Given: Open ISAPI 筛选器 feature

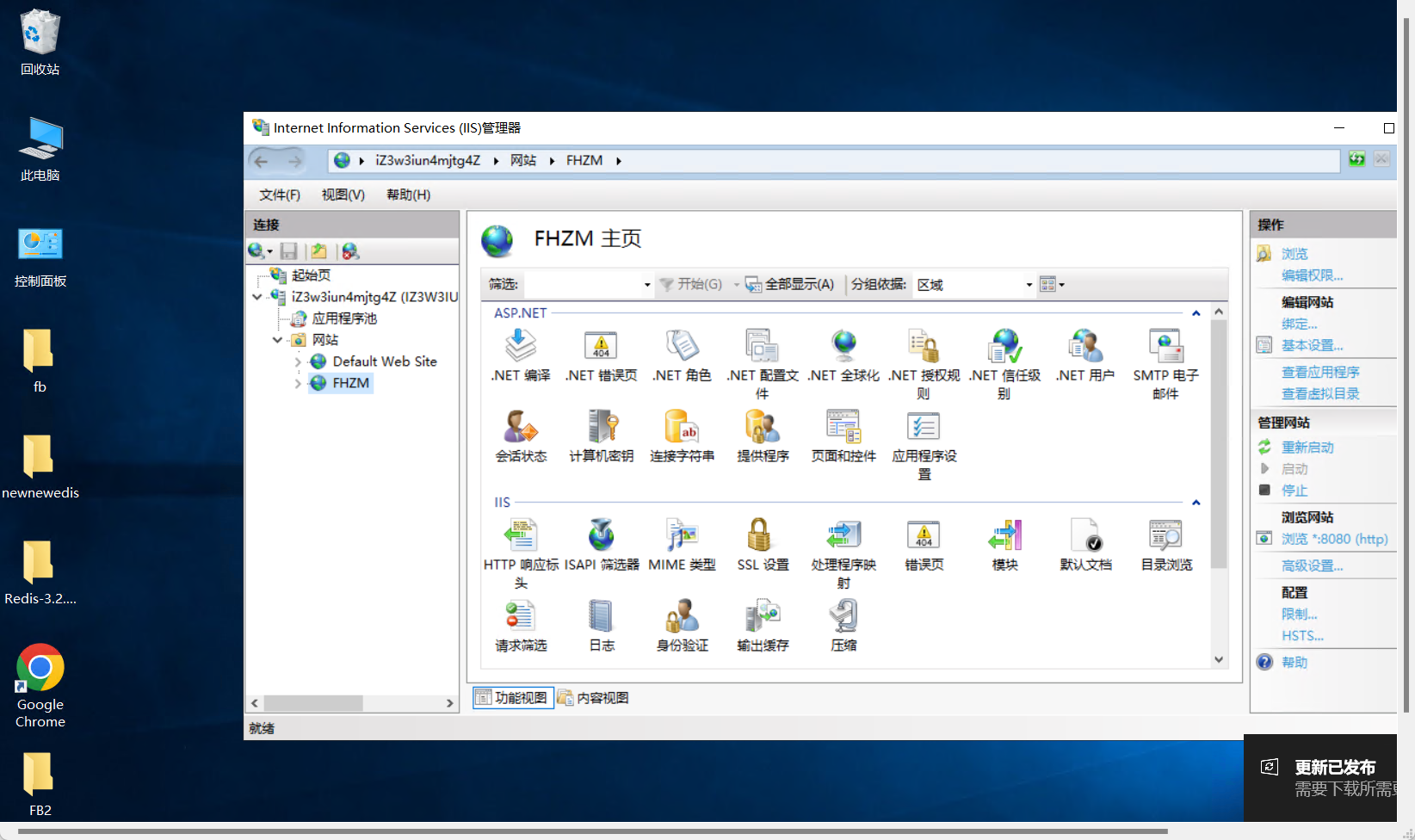Looking at the screenshot, I should click(x=601, y=546).
